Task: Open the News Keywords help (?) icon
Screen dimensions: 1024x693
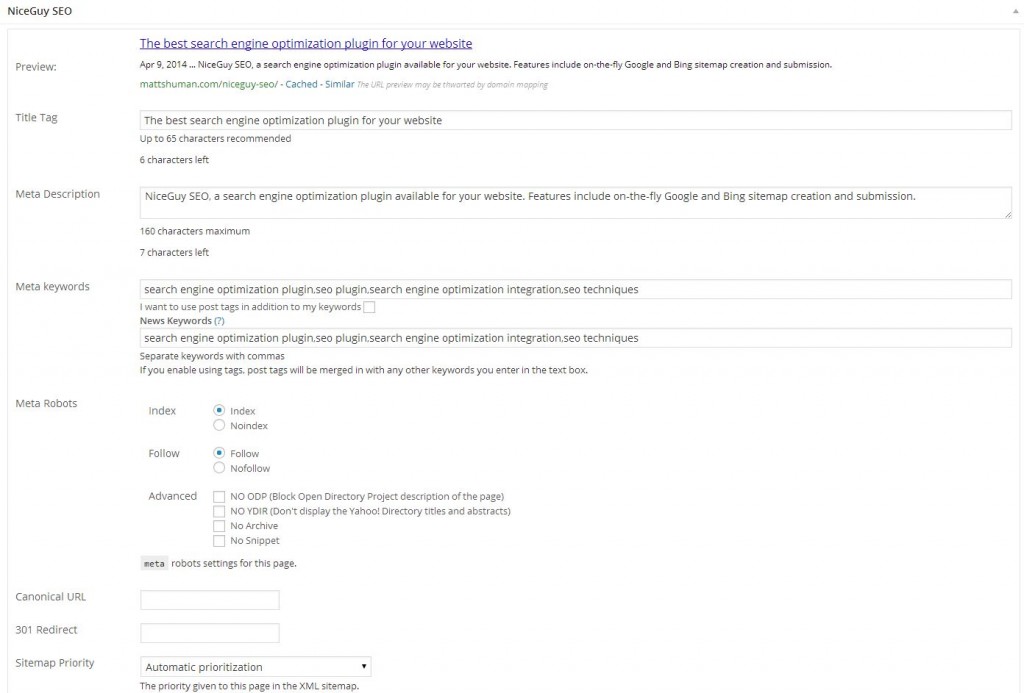Action: (x=219, y=321)
